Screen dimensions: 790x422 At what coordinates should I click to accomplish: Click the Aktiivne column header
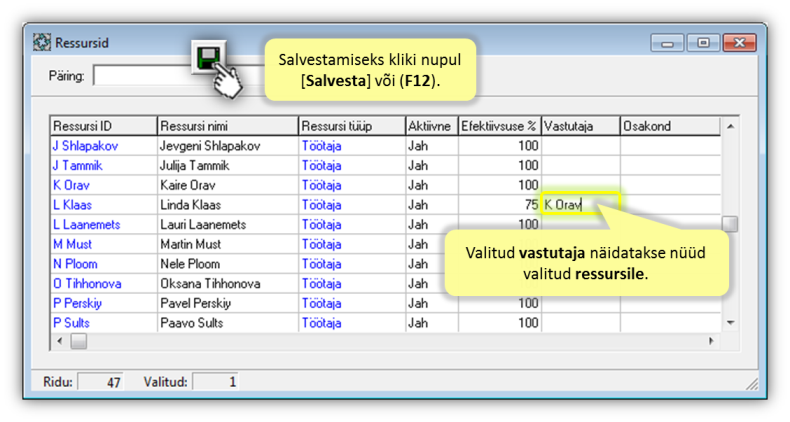tap(432, 126)
